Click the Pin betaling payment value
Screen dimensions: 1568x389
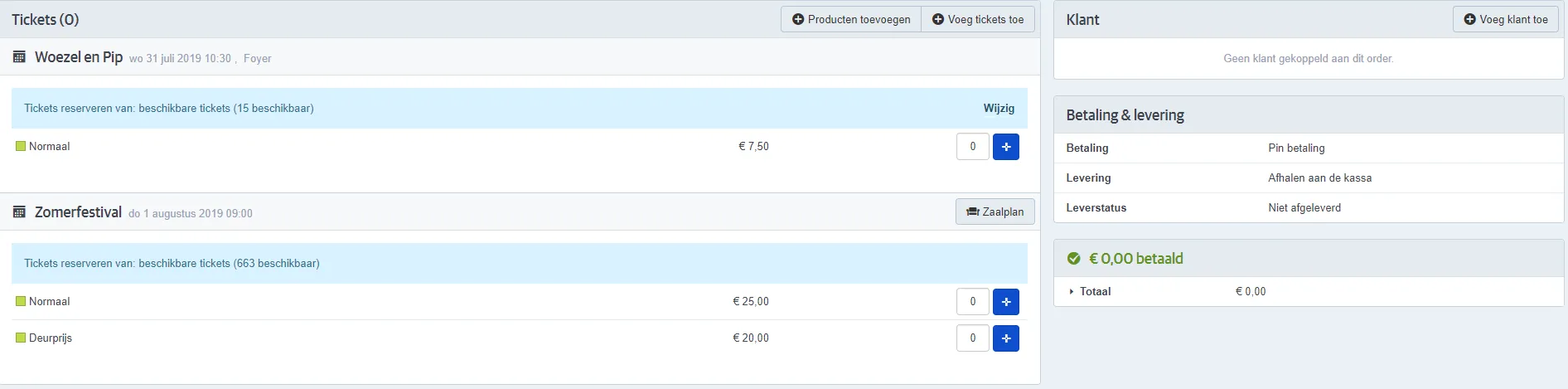point(1296,148)
